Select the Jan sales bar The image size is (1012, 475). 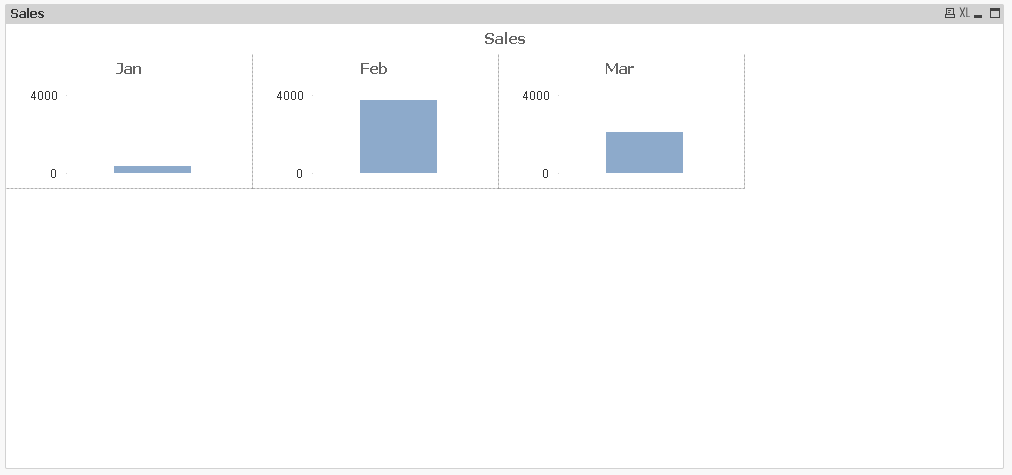(152, 169)
